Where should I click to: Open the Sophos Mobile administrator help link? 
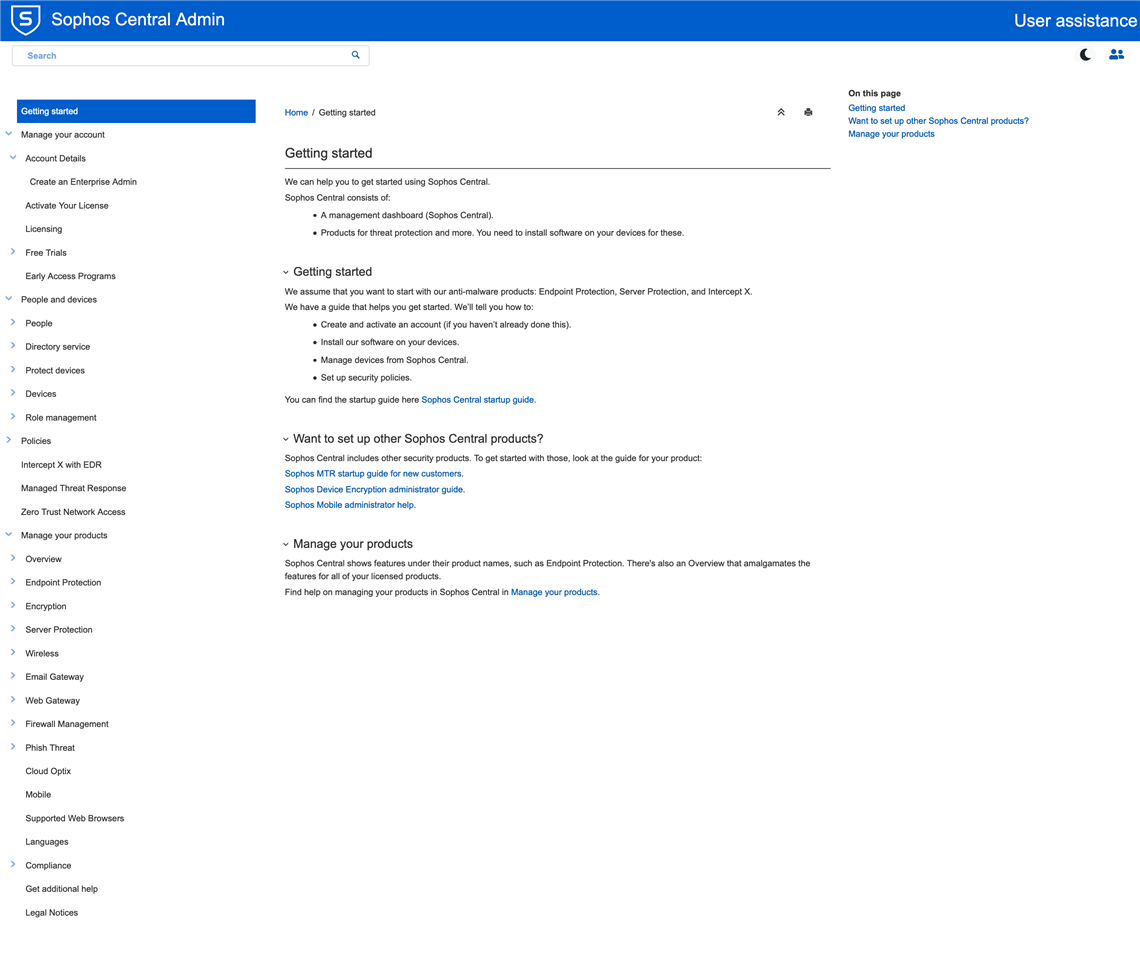click(350, 505)
